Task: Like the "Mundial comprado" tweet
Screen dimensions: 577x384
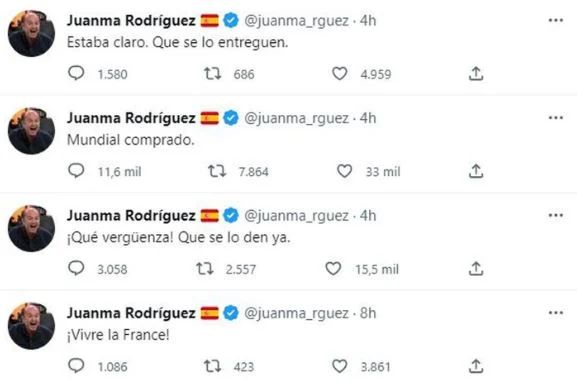Action: point(344,171)
